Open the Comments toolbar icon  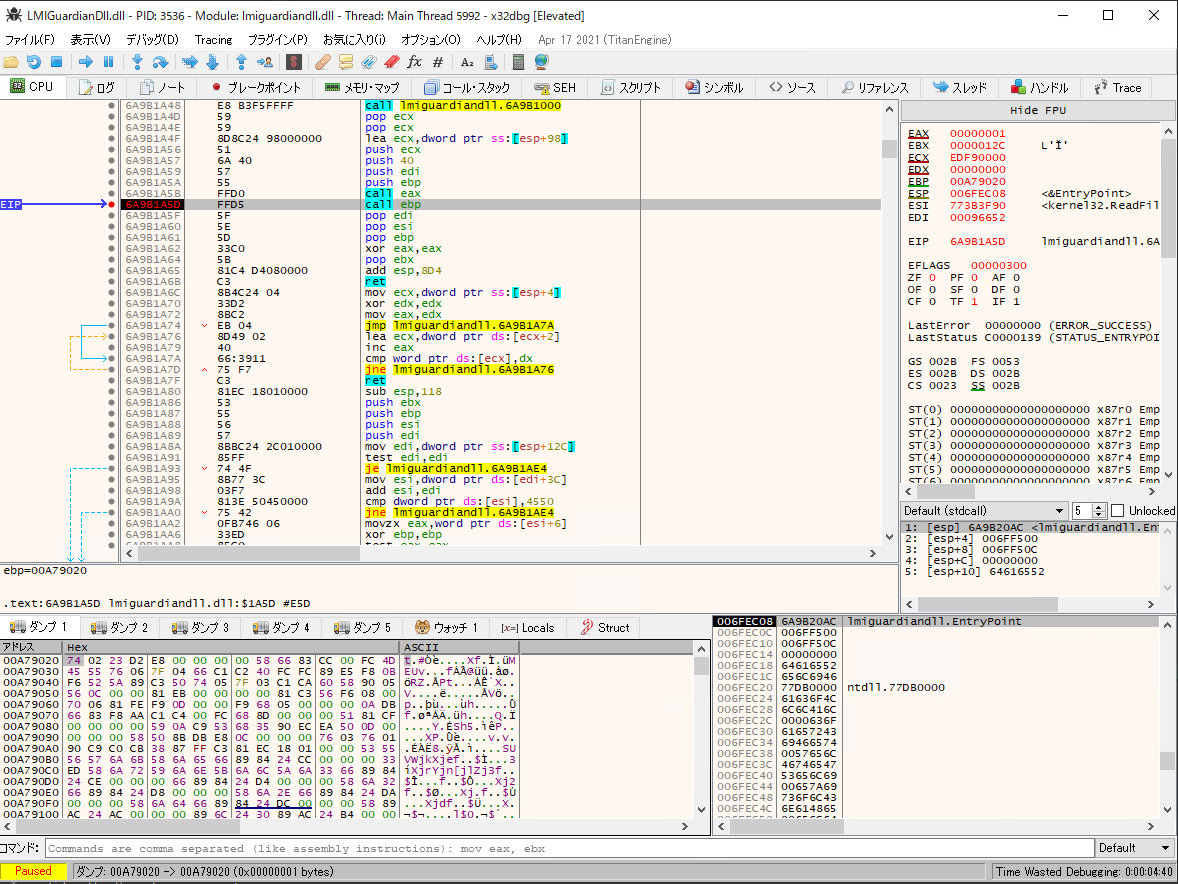(346, 62)
